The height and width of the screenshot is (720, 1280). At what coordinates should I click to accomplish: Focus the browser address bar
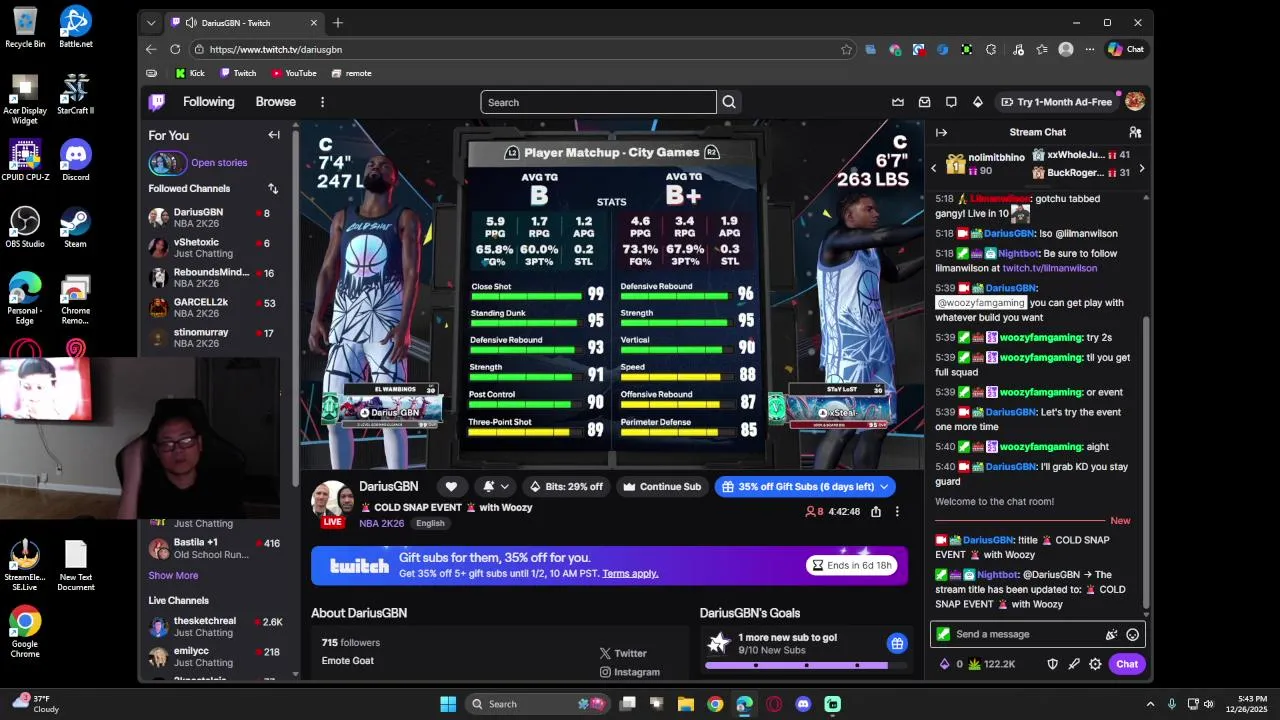pyautogui.click(x=521, y=49)
